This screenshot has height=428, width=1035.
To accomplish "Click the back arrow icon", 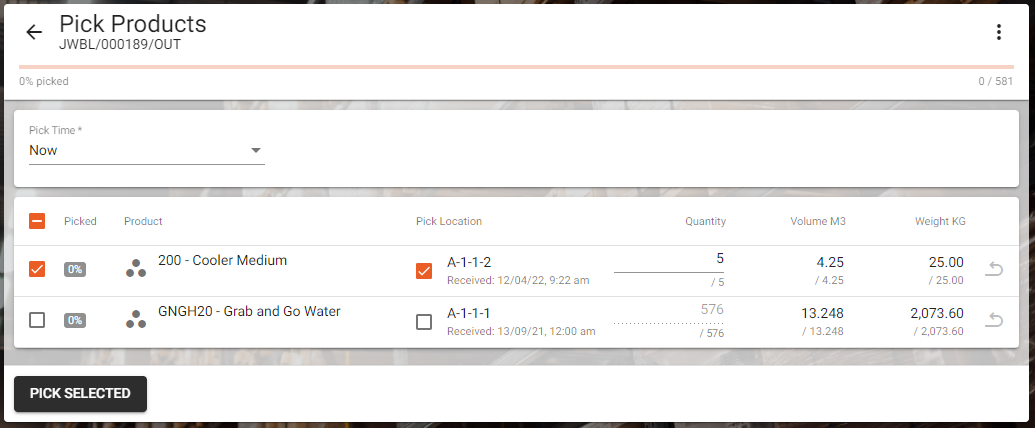I will click(x=34, y=32).
